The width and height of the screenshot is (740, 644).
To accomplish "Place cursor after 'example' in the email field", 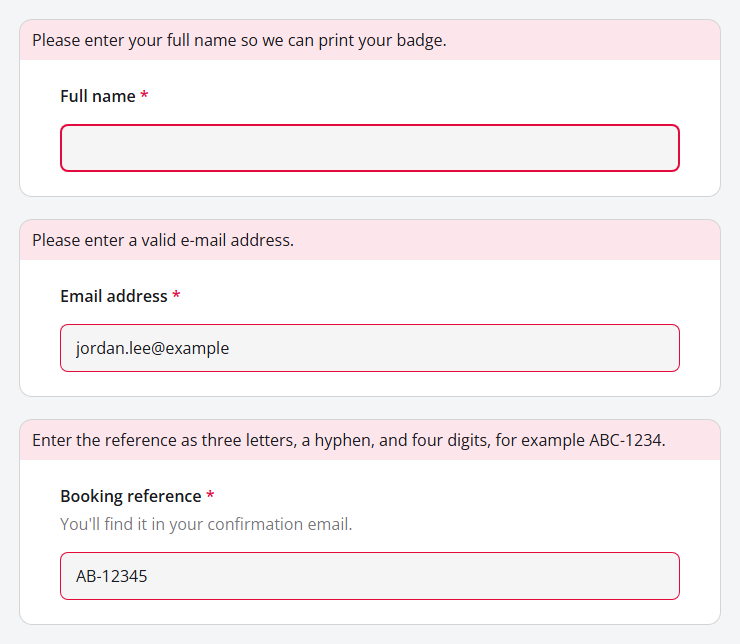I will pos(230,348).
